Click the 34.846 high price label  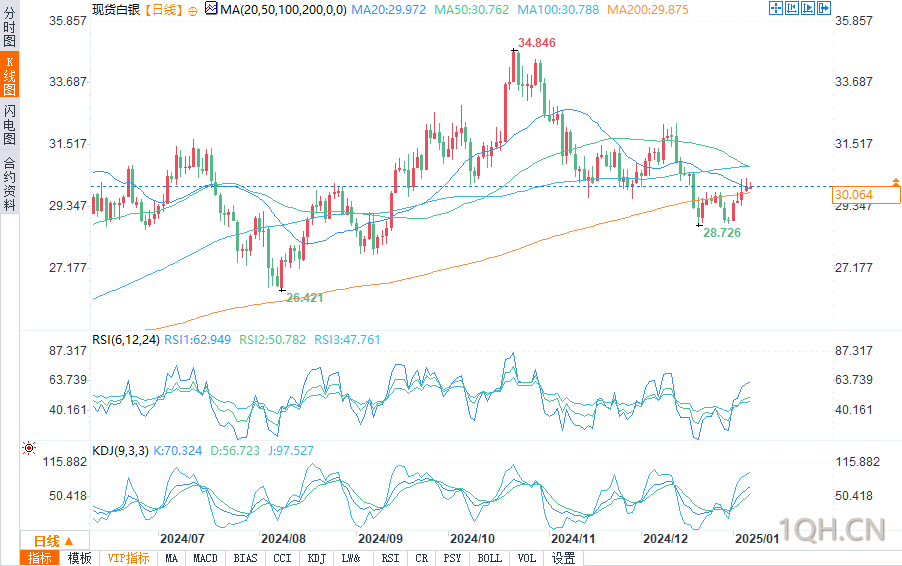coord(537,43)
